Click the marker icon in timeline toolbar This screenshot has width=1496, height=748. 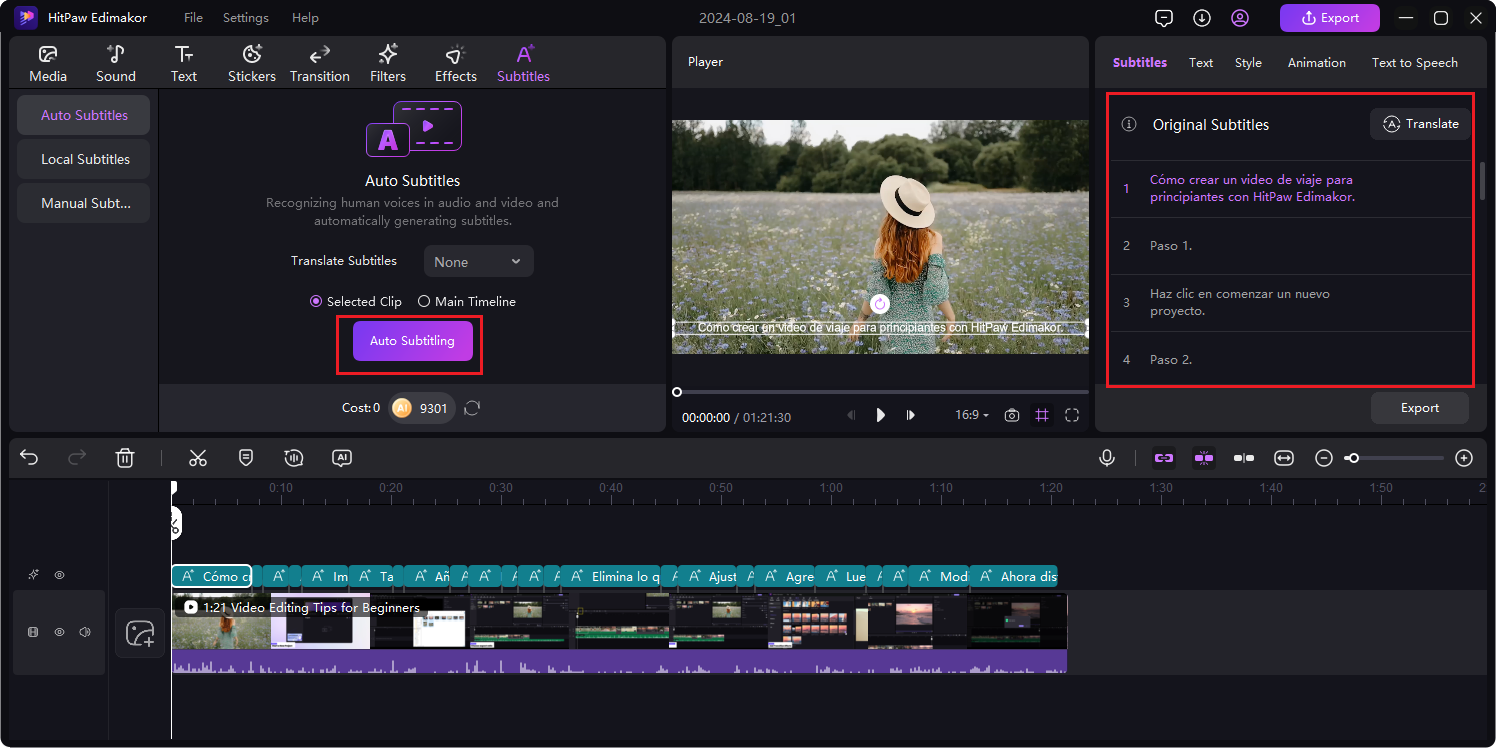point(246,458)
